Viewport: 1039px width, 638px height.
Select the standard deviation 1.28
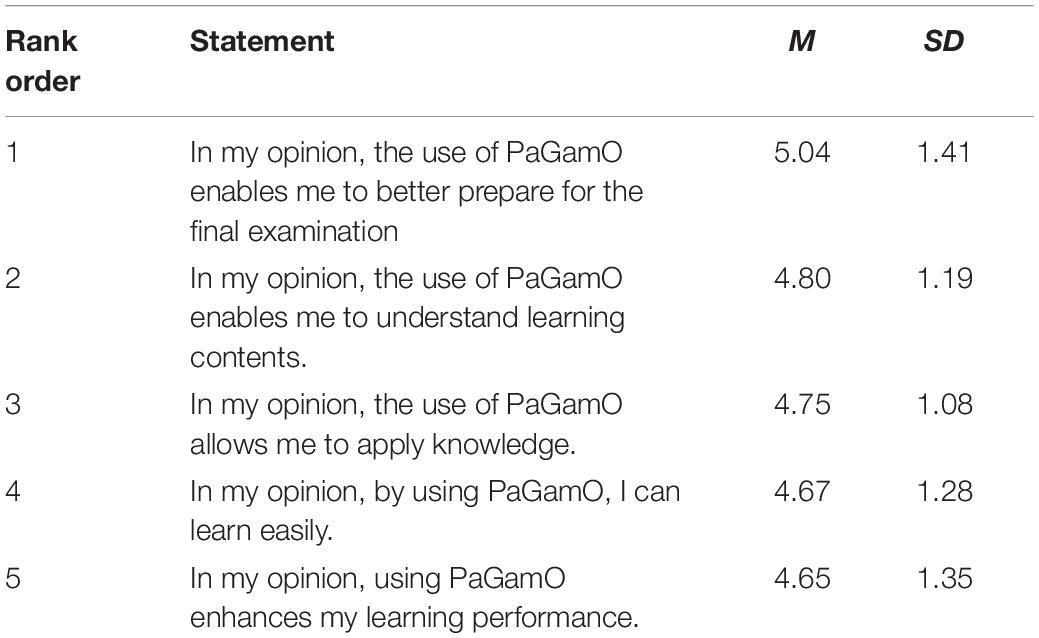tap(945, 492)
